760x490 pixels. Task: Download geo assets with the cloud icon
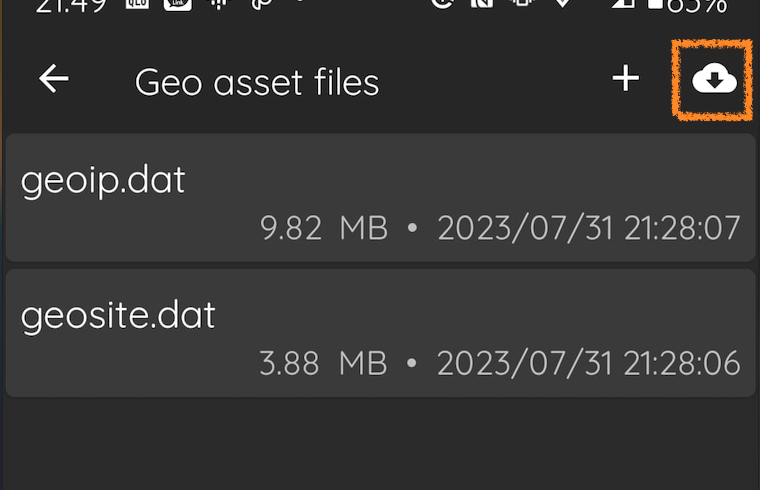click(x=714, y=79)
